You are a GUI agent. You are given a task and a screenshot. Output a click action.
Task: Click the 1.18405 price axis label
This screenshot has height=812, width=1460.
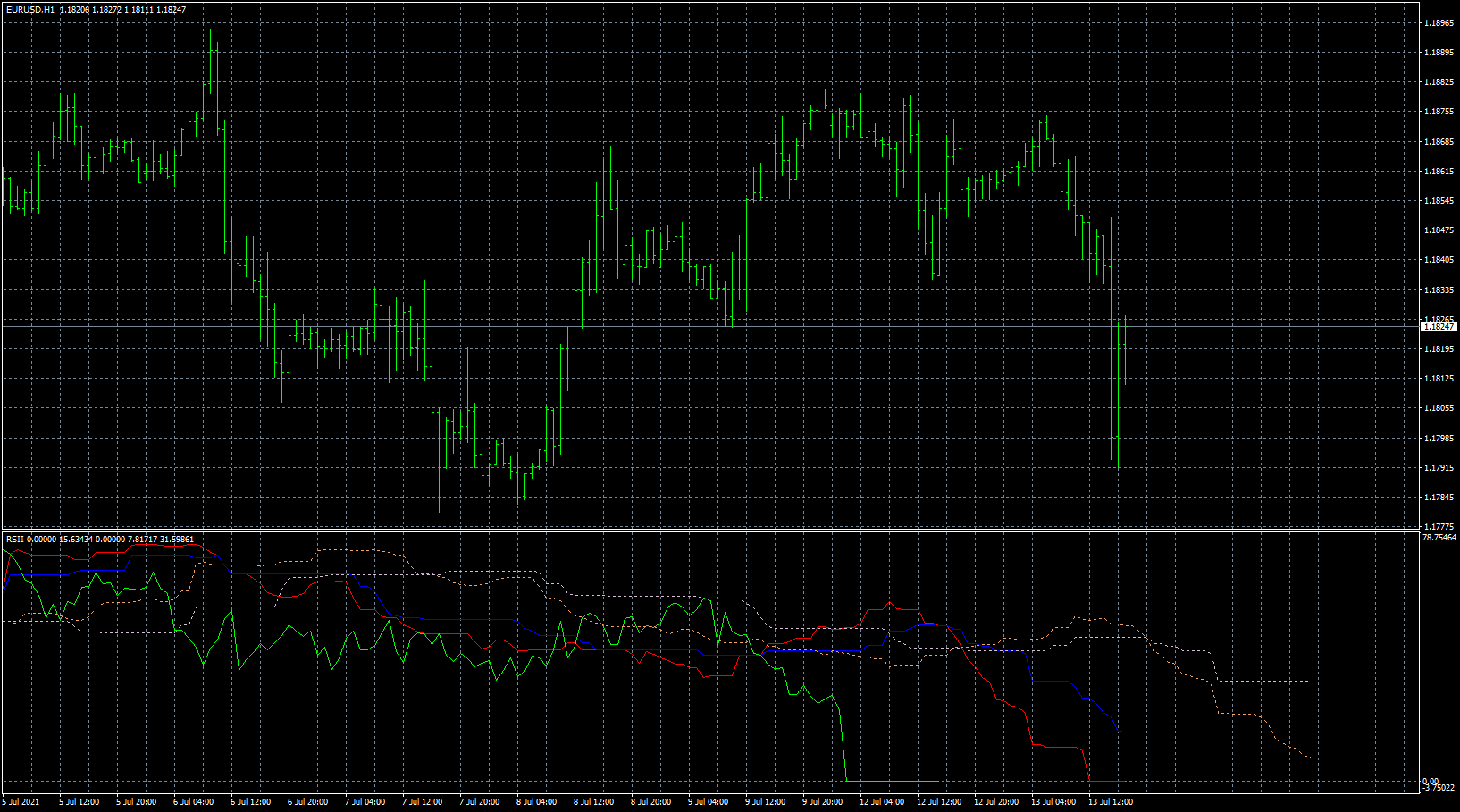click(x=1439, y=261)
